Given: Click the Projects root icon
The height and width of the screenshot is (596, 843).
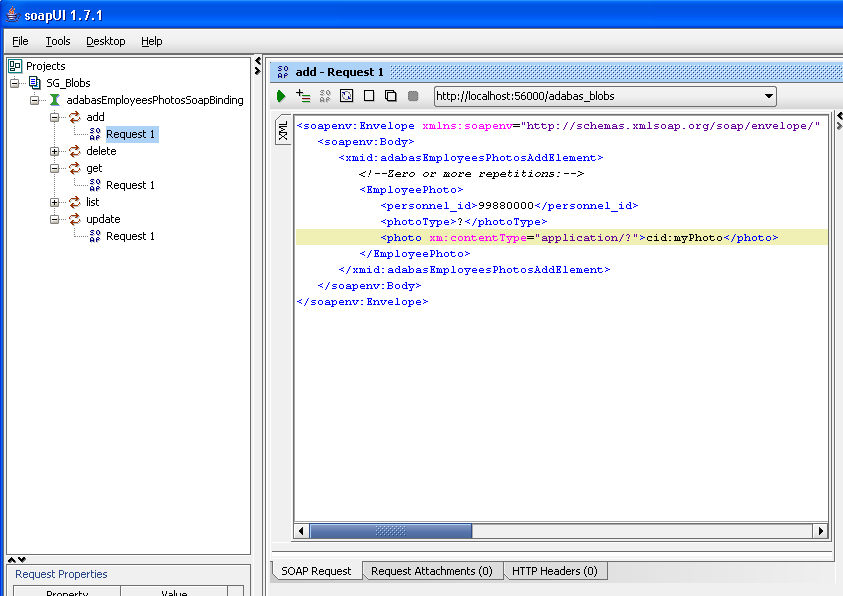Looking at the screenshot, I should coord(15,66).
